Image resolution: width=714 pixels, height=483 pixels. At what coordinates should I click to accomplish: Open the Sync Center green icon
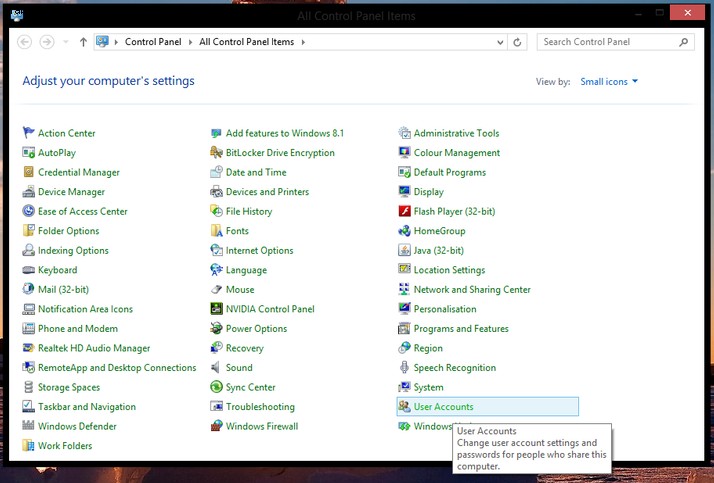(x=216, y=387)
